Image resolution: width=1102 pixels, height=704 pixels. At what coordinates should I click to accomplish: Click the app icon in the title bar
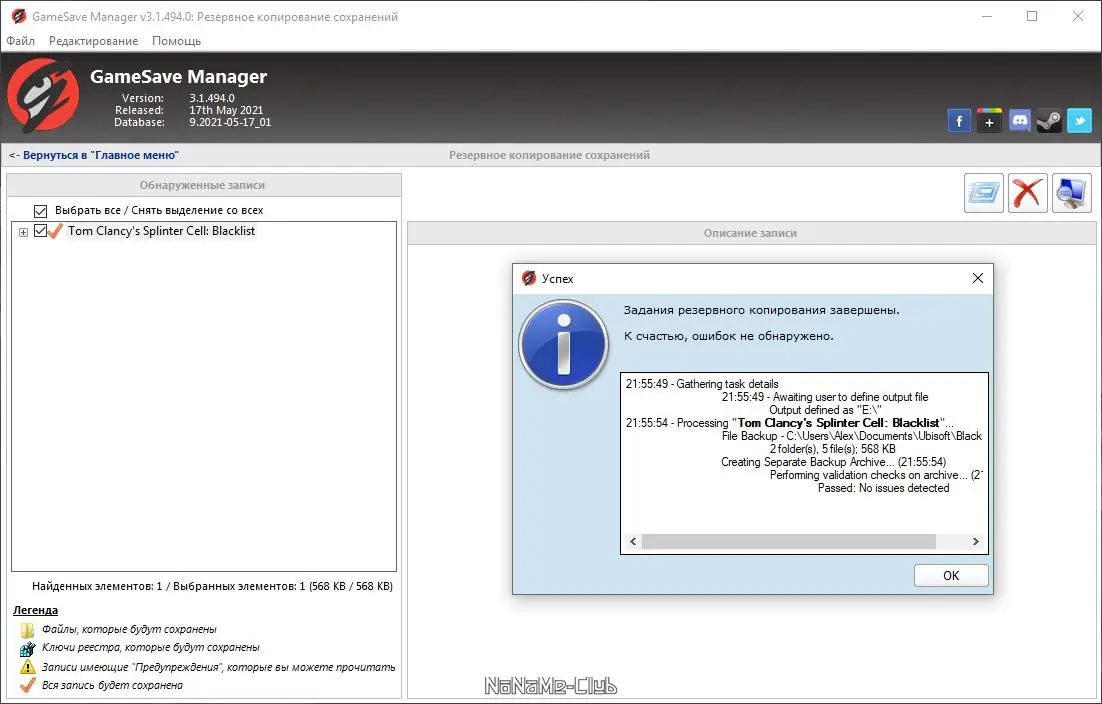tap(19, 16)
